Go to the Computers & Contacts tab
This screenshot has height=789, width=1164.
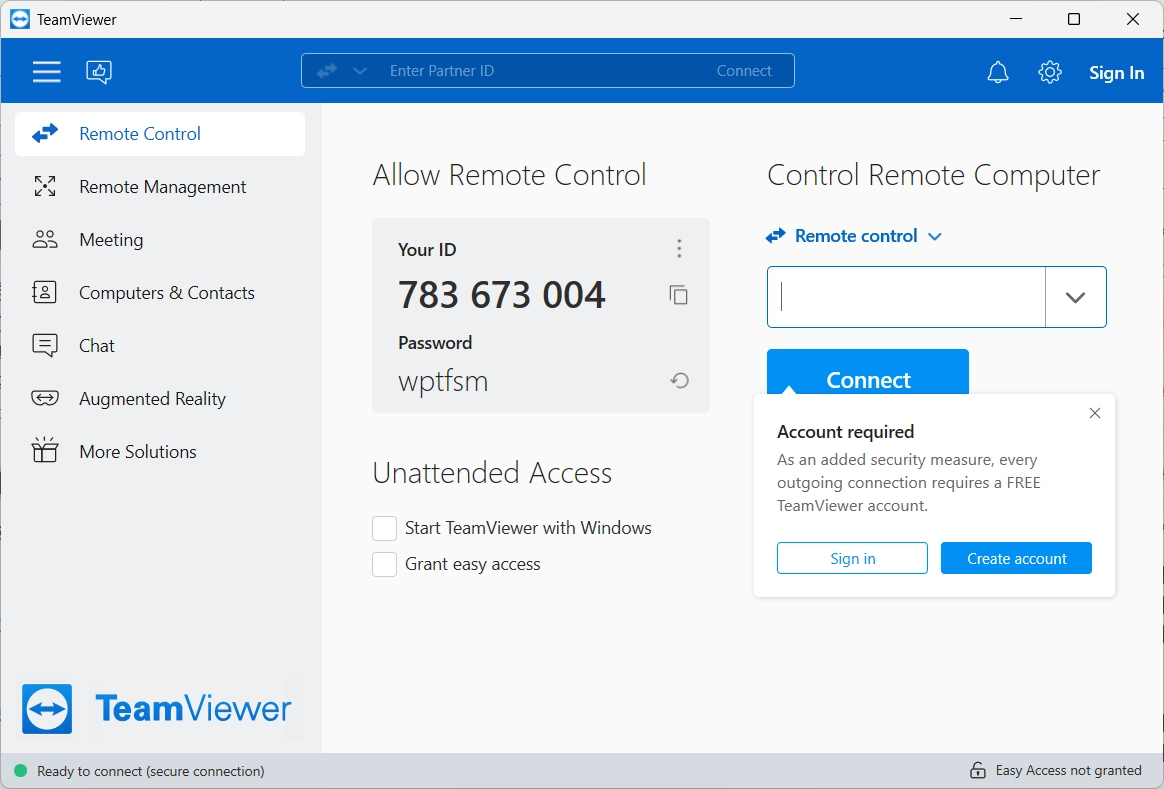pyautogui.click(x=160, y=292)
